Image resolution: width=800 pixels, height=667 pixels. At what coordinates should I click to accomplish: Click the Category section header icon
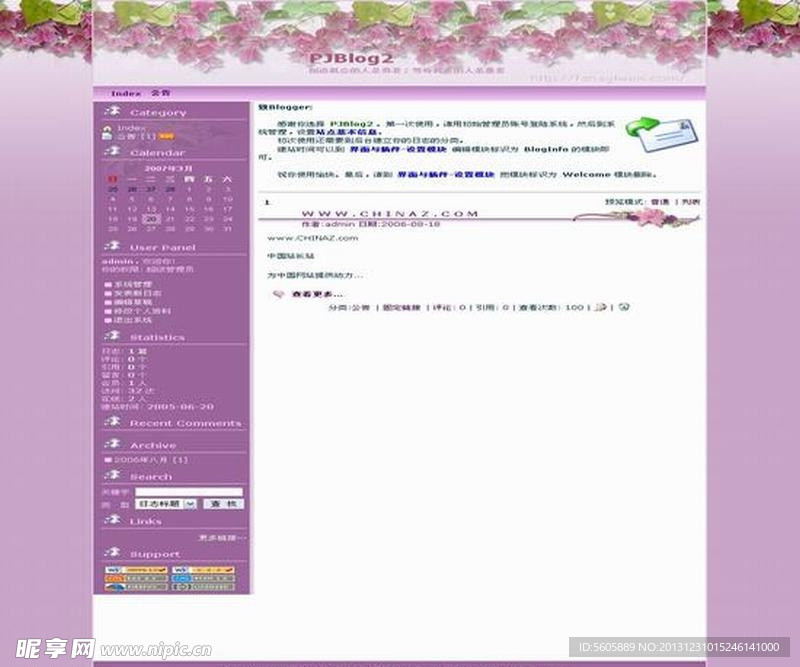tap(112, 111)
